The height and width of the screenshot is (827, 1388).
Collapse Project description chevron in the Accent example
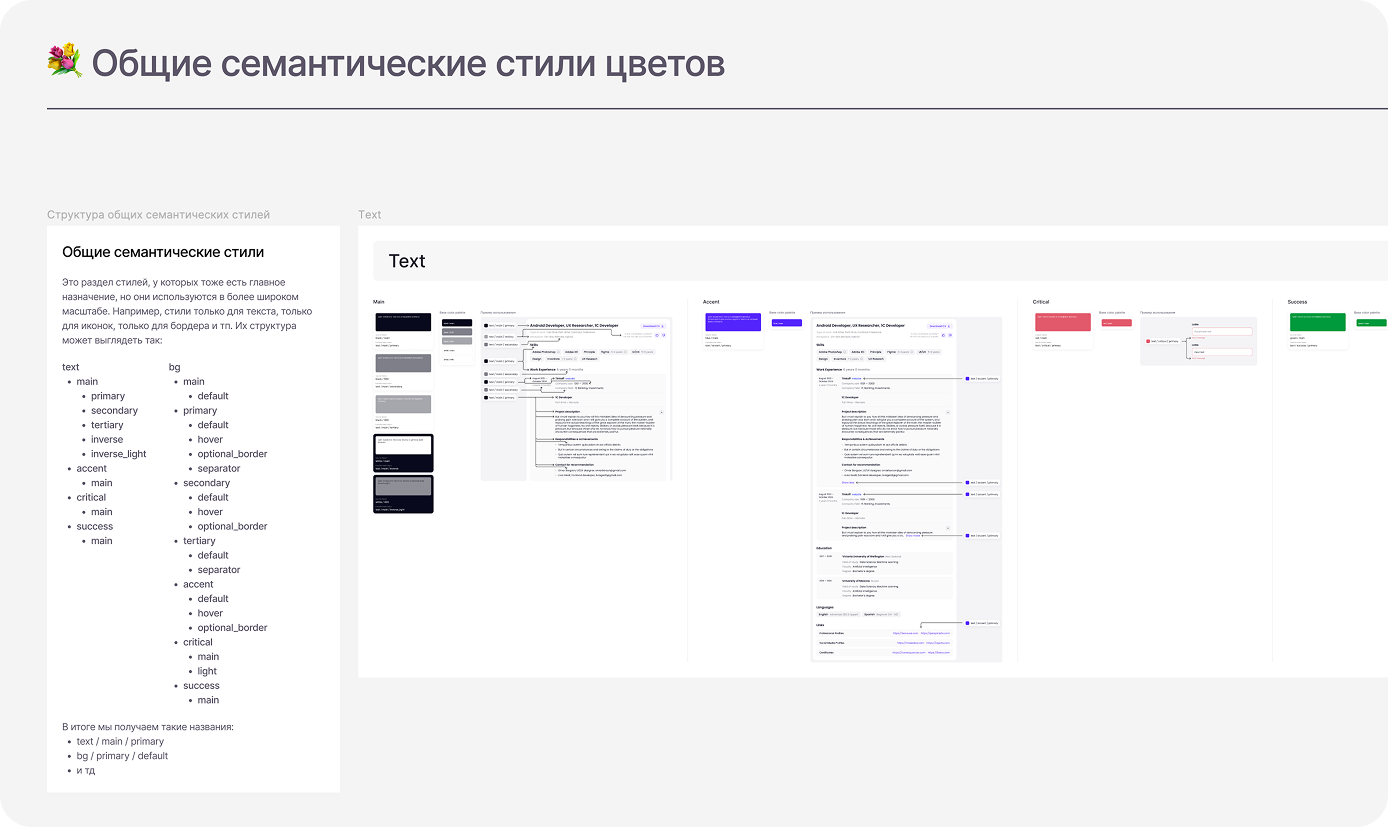click(x=948, y=412)
